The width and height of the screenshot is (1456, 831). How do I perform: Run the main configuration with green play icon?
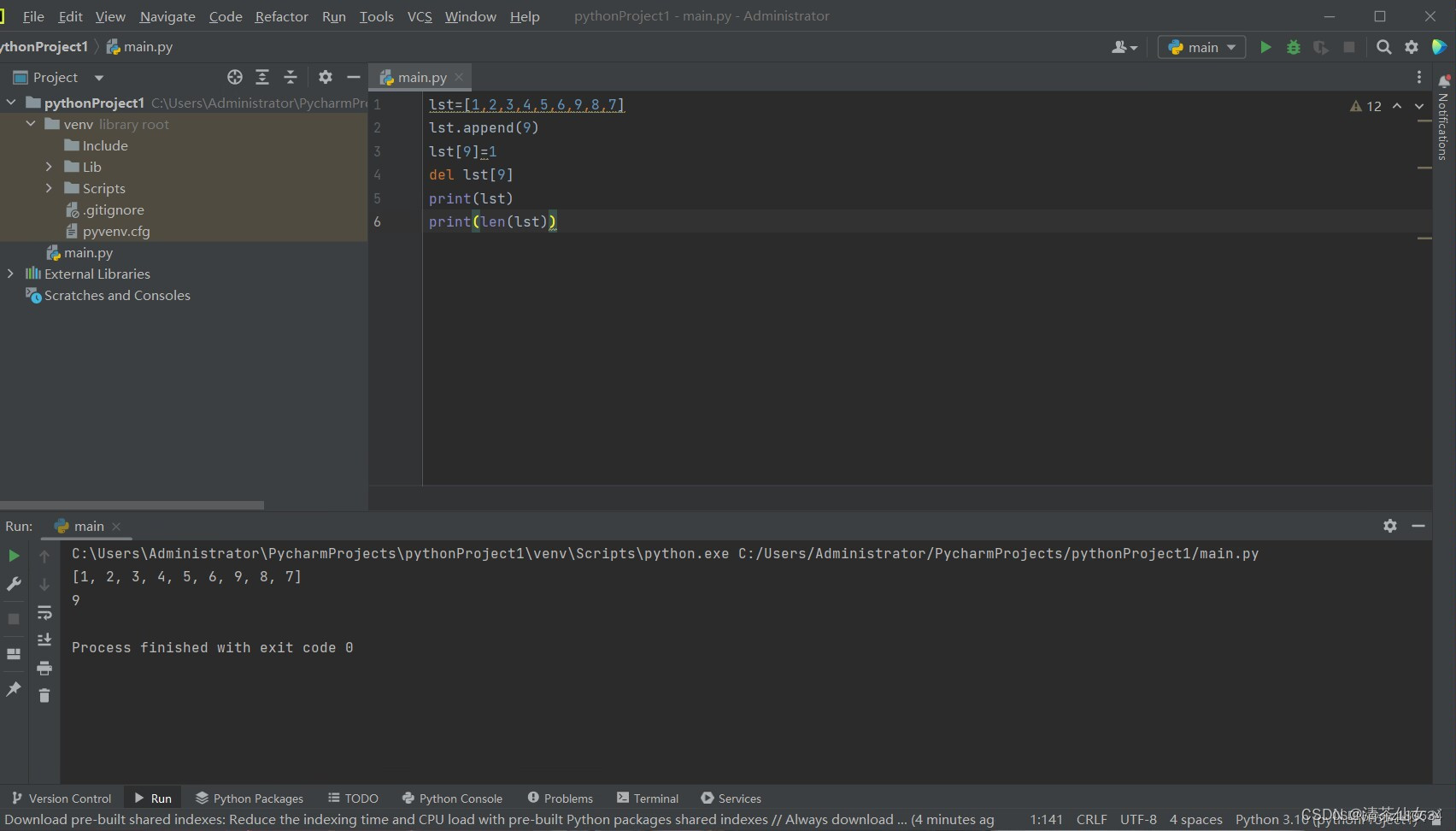1265,47
